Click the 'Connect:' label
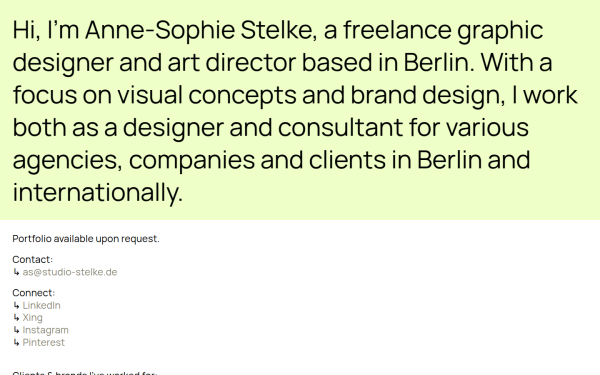Screen dimensions: 600x375 tap(34, 293)
